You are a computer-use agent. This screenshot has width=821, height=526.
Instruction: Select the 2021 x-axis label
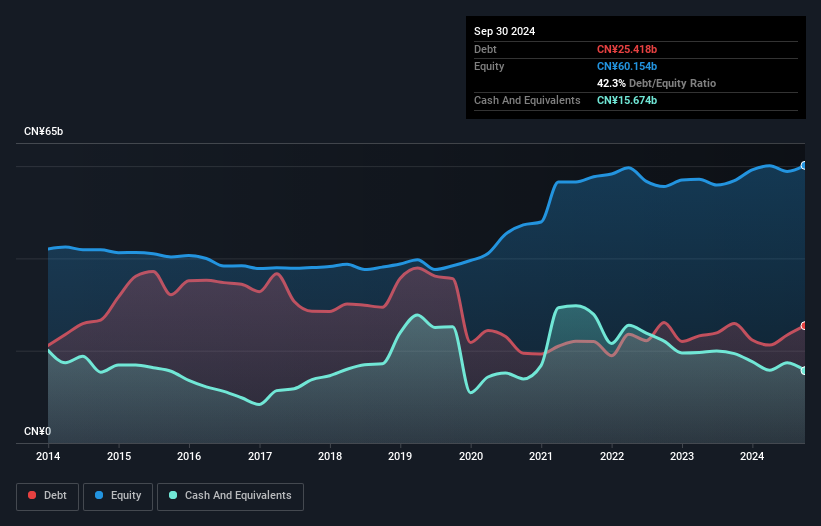coord(541,457)
